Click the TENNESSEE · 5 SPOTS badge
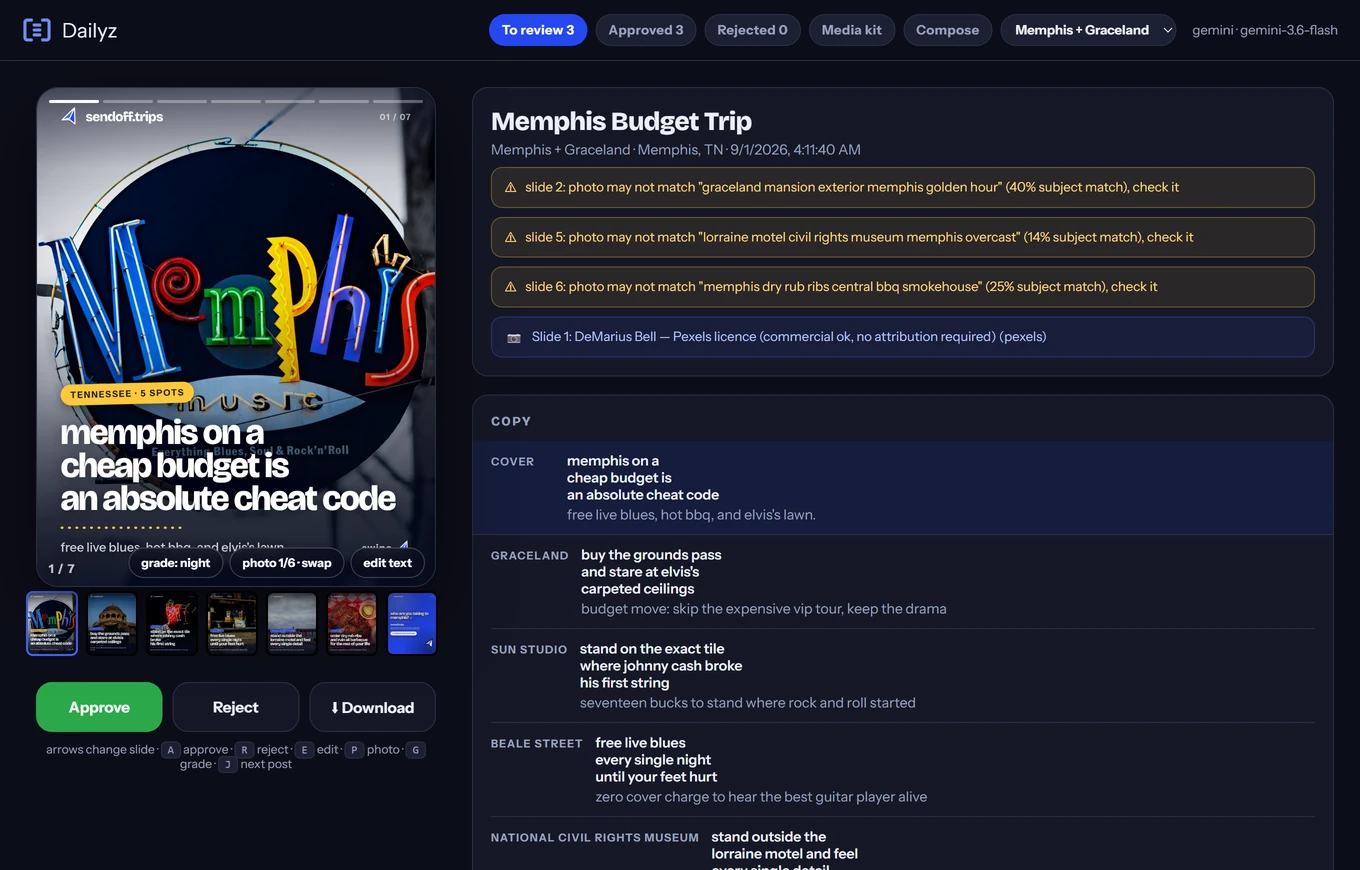The width and height of the screenshot is (1360, 870). coord(127,394)
